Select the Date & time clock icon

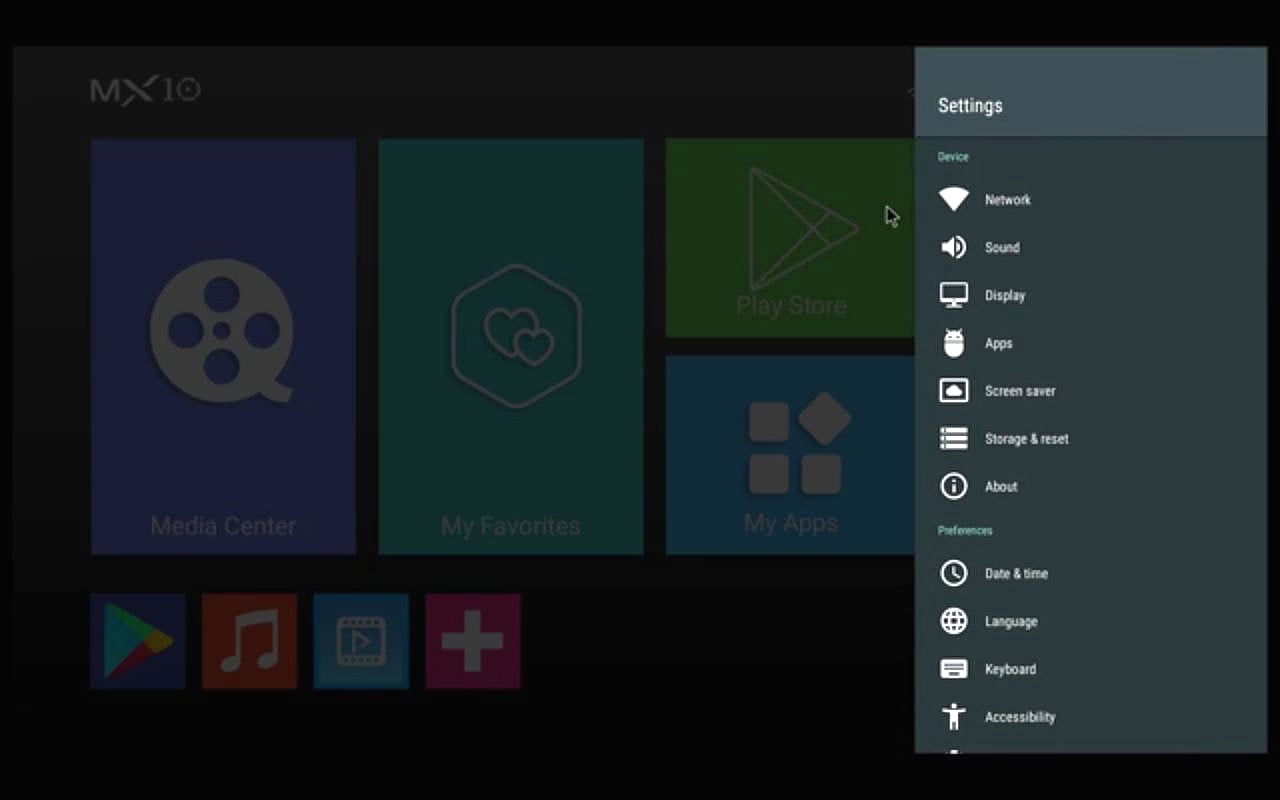point(954,574)
